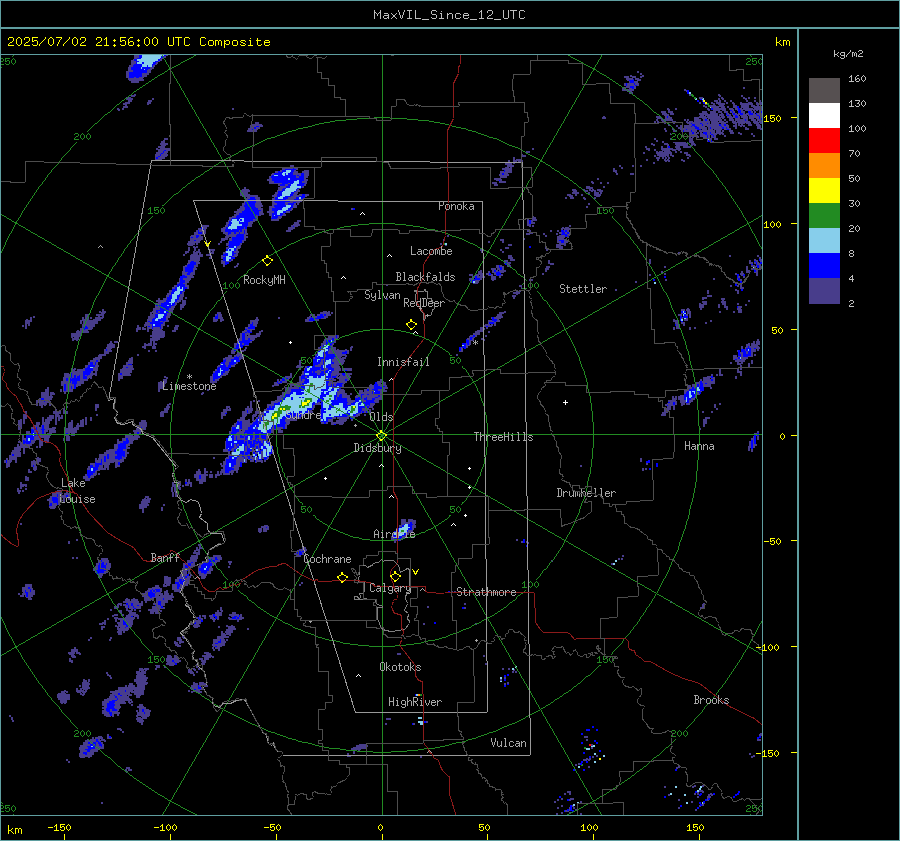Select the Sylvan label on the map

click(x=382, y=295)
